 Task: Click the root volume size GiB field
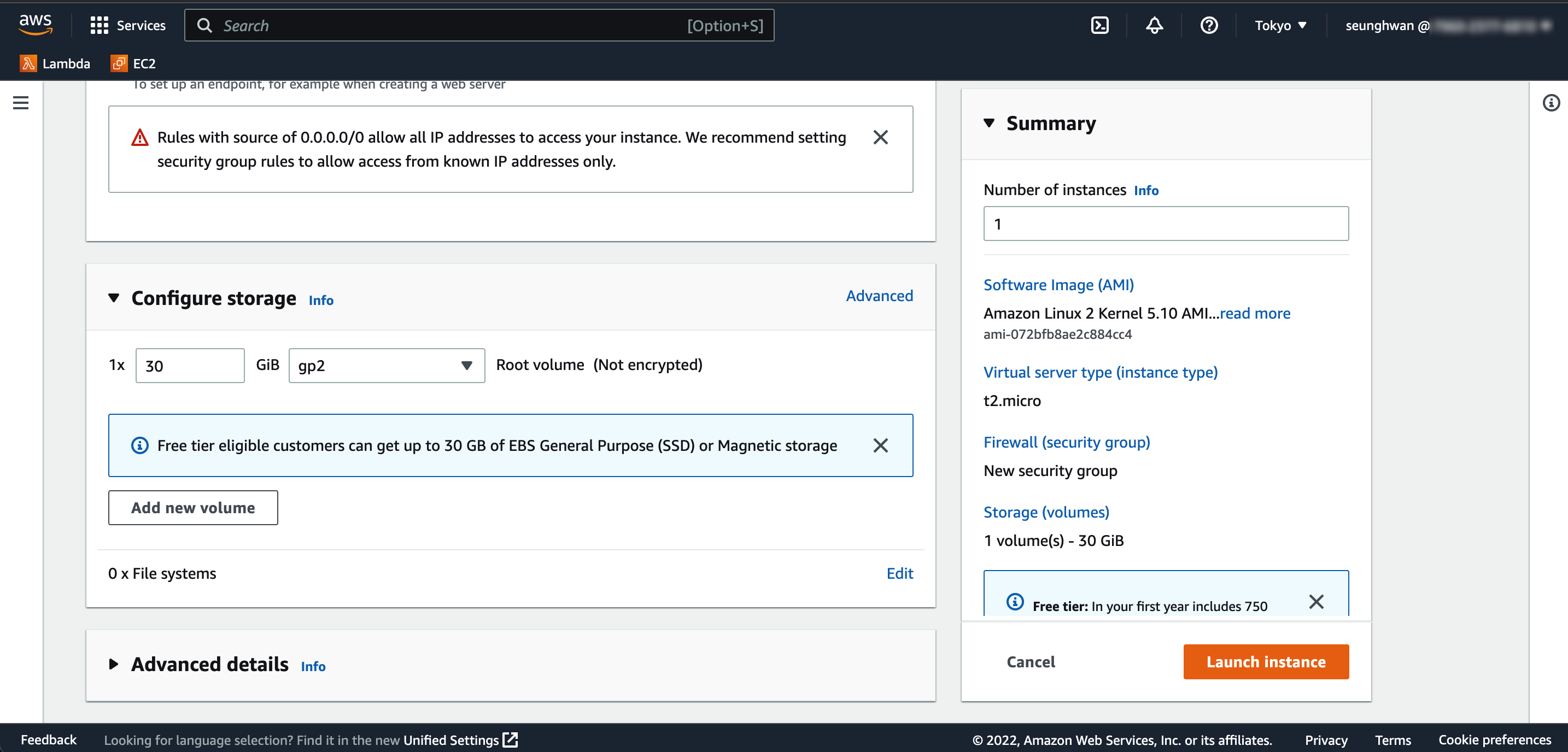click(190, 366)
